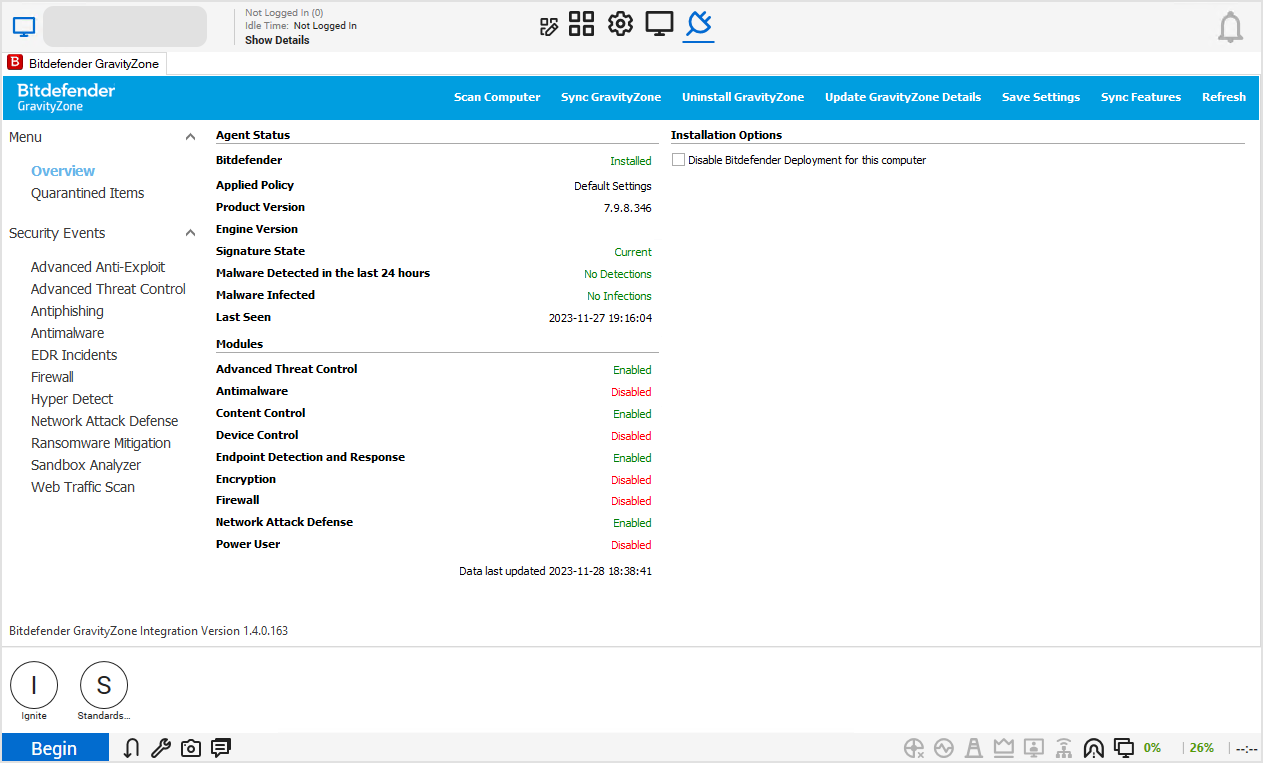This screenshot has width=1263, height=763.
Task: Take a screenshot with the camera icon
Action: pyautogui.click(x=191, y=747)
